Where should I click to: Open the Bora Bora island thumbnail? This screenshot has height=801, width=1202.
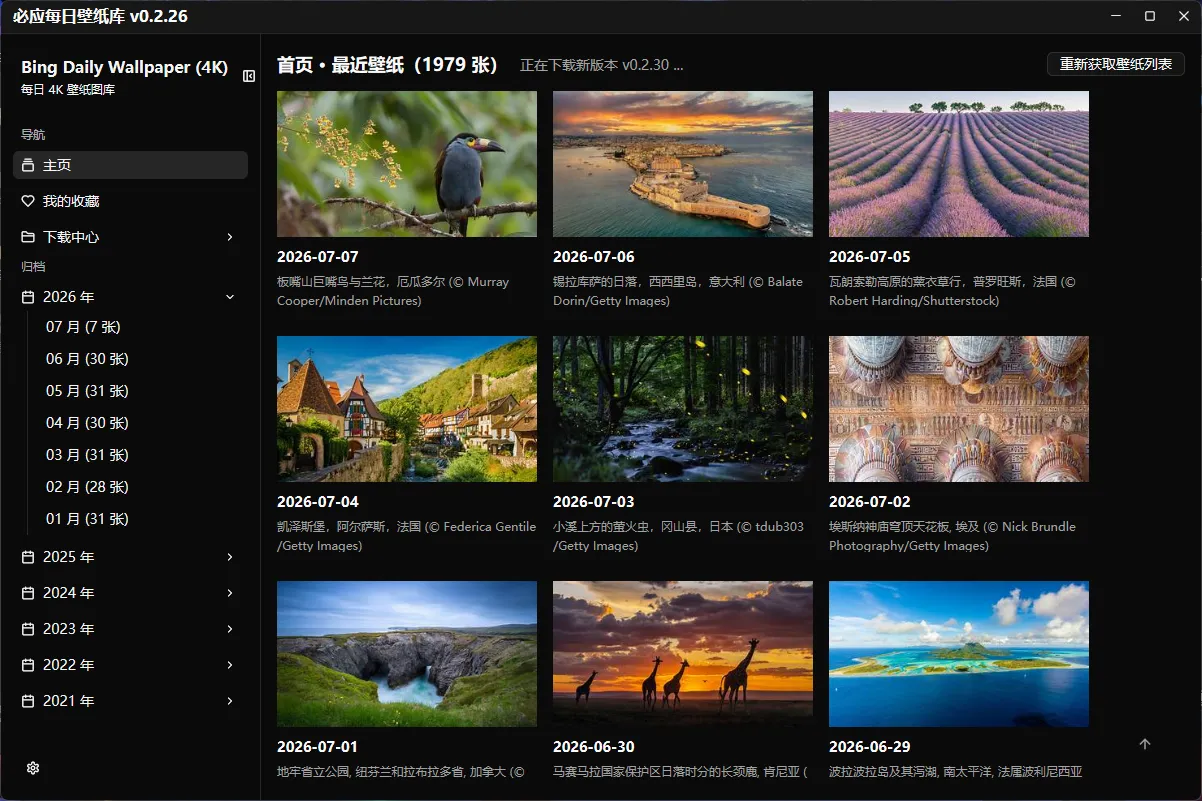click(959, 654)
